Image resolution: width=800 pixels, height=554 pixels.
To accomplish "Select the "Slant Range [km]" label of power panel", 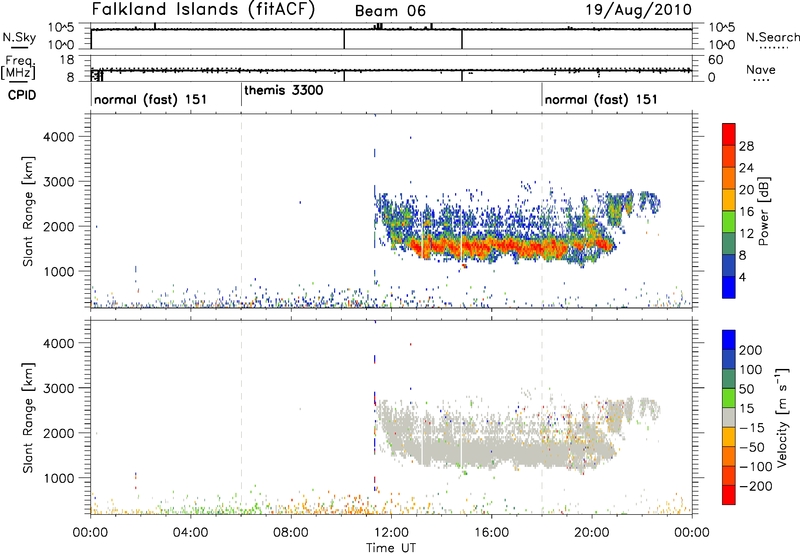I will pos(28,211).
